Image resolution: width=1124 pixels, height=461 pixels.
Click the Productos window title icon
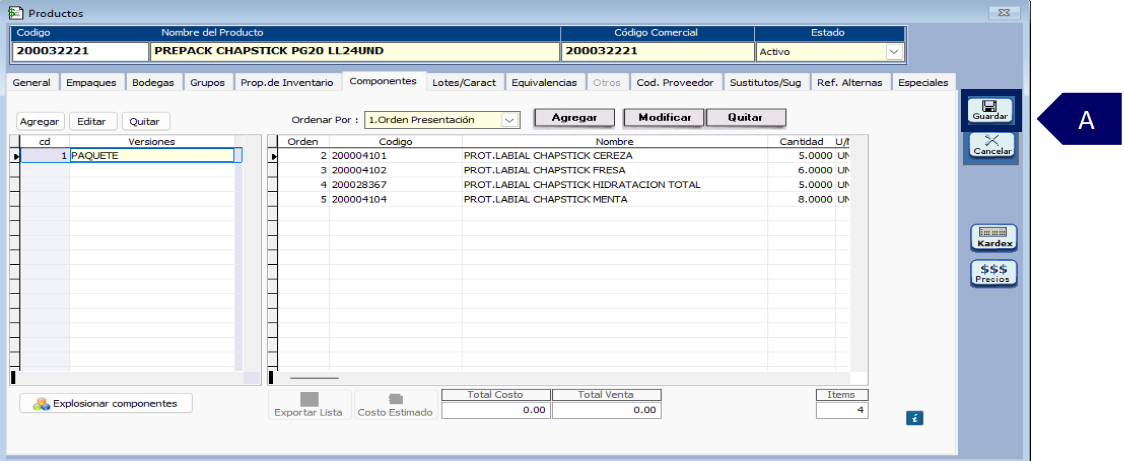(x=14, y=13)
